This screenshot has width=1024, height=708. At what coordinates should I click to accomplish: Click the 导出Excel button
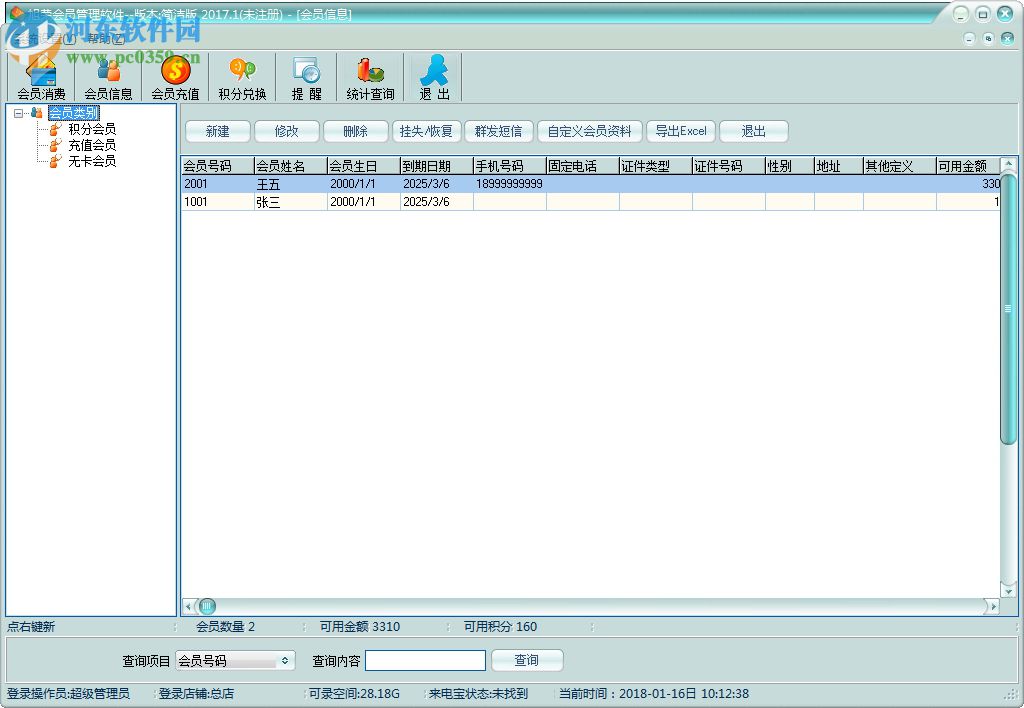pyautogui.click(x=681, y=131)
